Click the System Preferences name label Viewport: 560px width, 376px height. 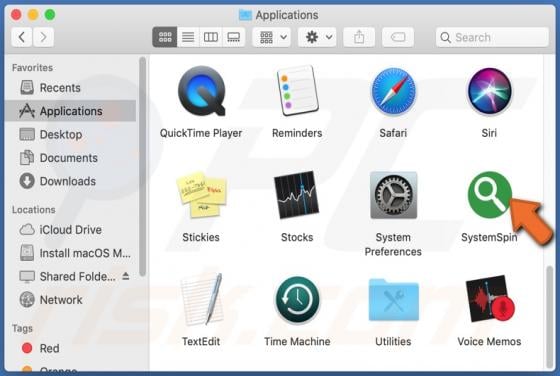click(x=393, y=245)
